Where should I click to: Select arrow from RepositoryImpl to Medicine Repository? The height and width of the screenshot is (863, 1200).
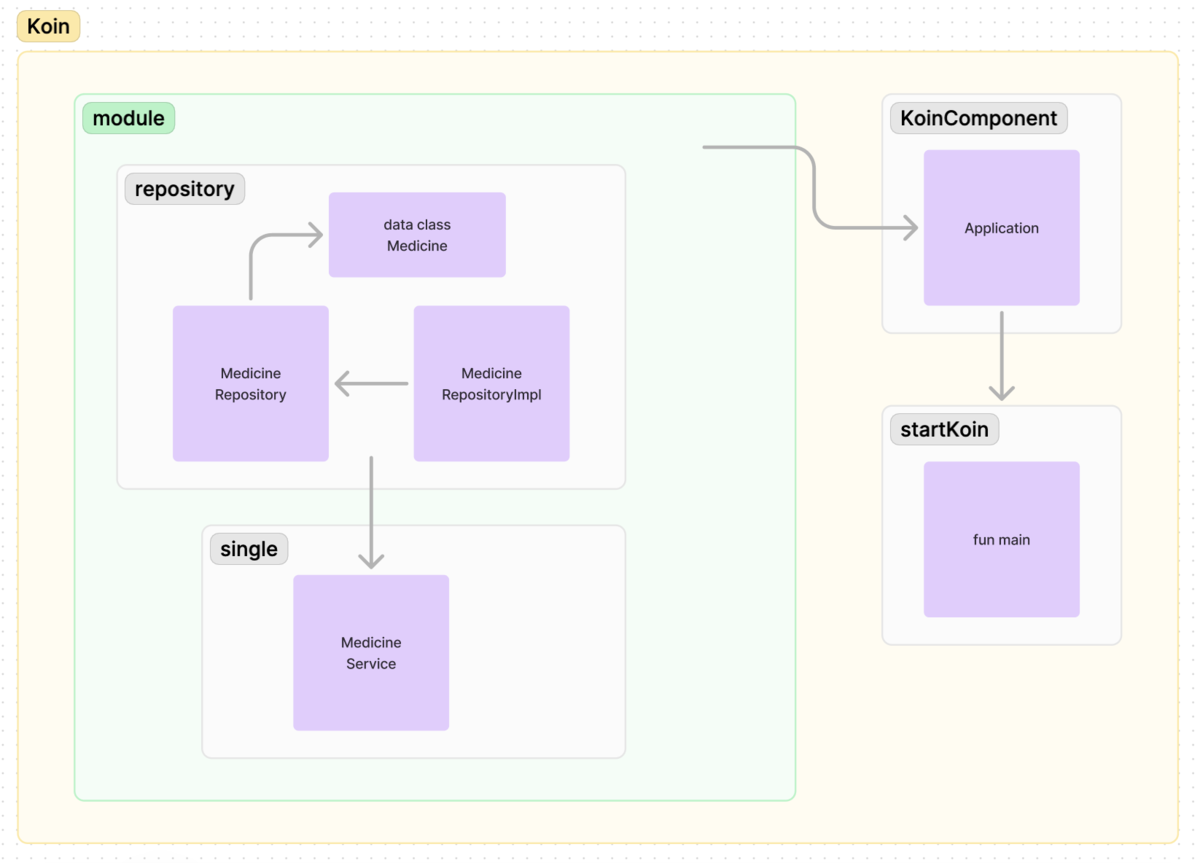[371, 383]
